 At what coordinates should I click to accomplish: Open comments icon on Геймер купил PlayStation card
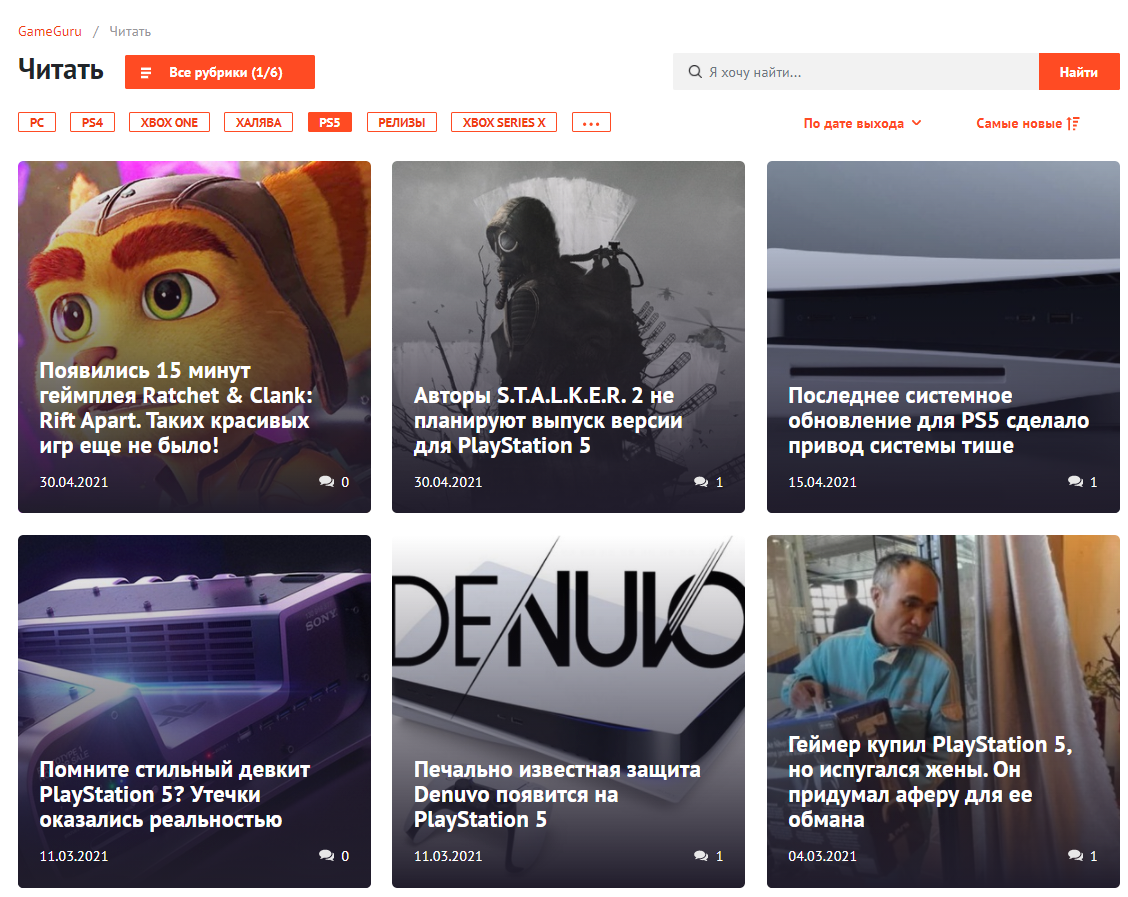(x=1075, y=855)
